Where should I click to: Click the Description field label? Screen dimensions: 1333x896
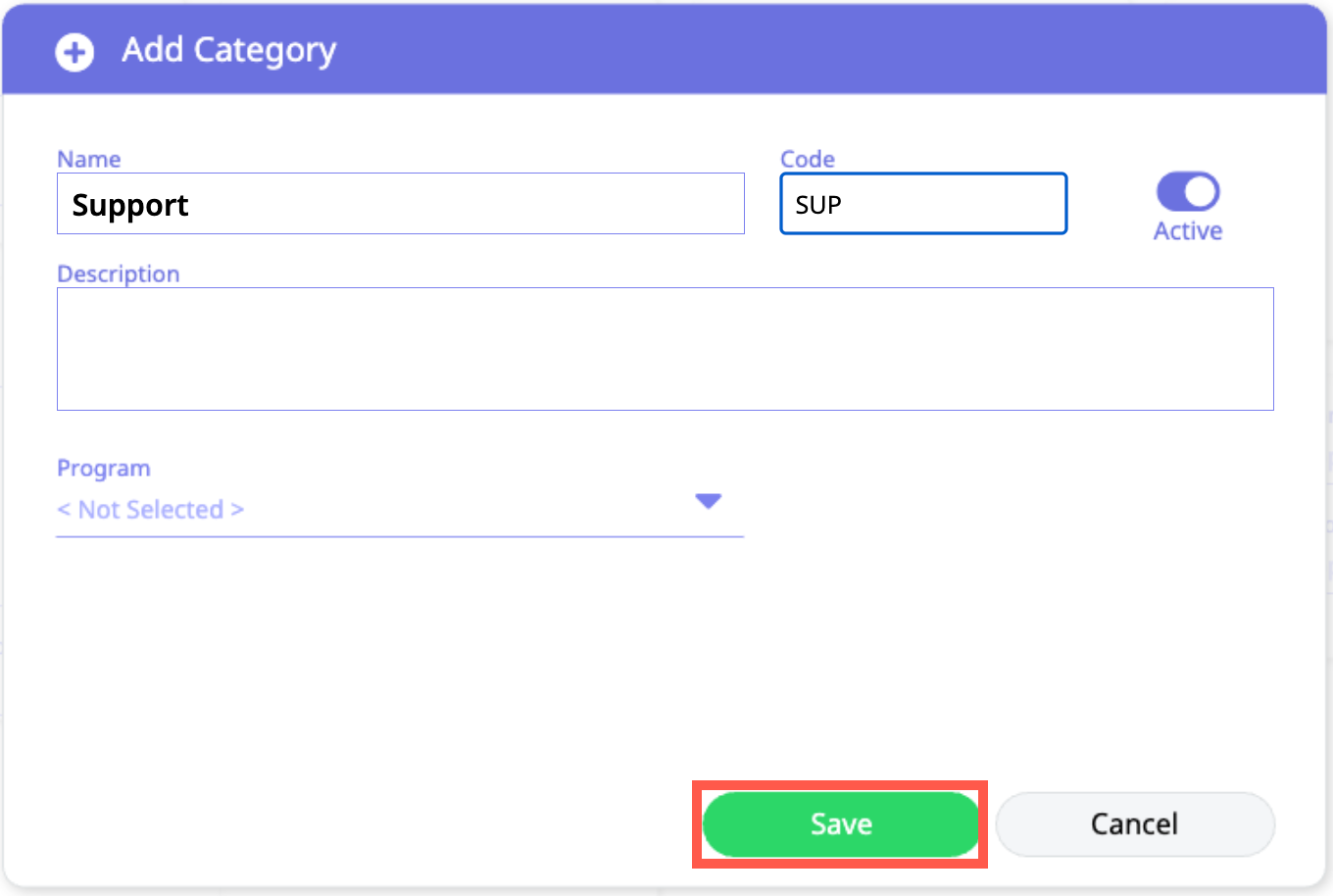point(119,274)
